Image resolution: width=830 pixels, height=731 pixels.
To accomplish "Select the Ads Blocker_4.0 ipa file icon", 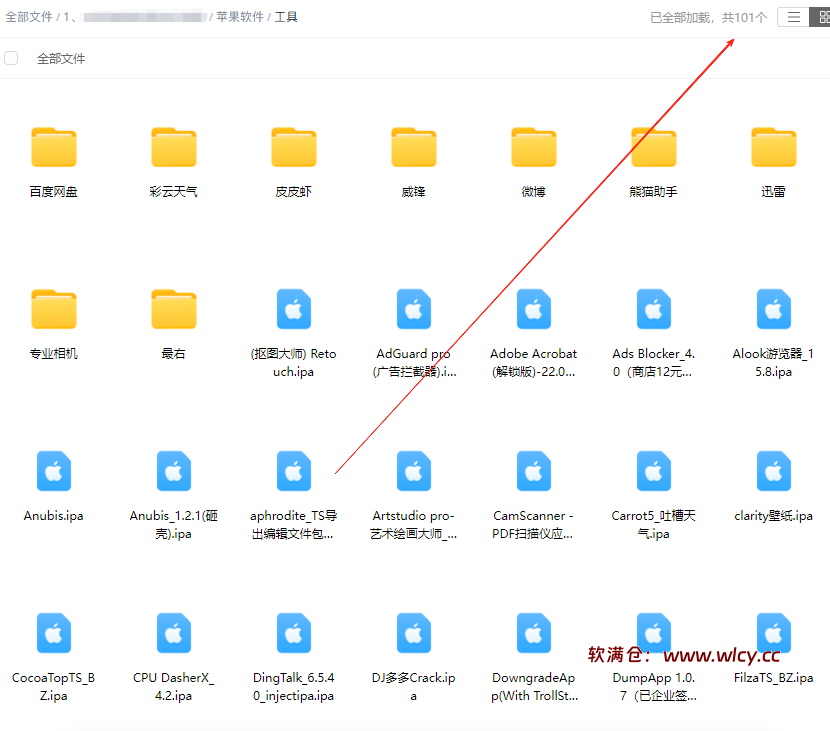I will coord(654,309).
